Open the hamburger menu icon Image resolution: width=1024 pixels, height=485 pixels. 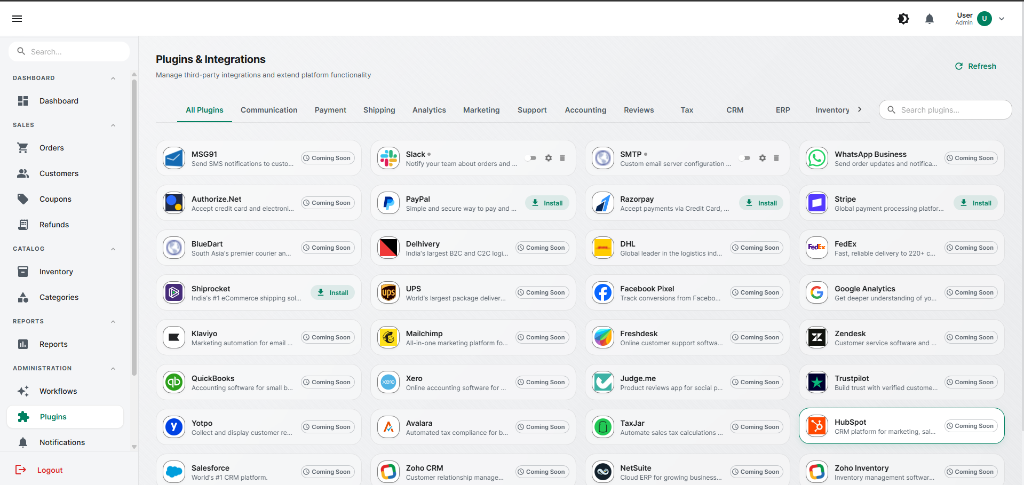[17, 19]
